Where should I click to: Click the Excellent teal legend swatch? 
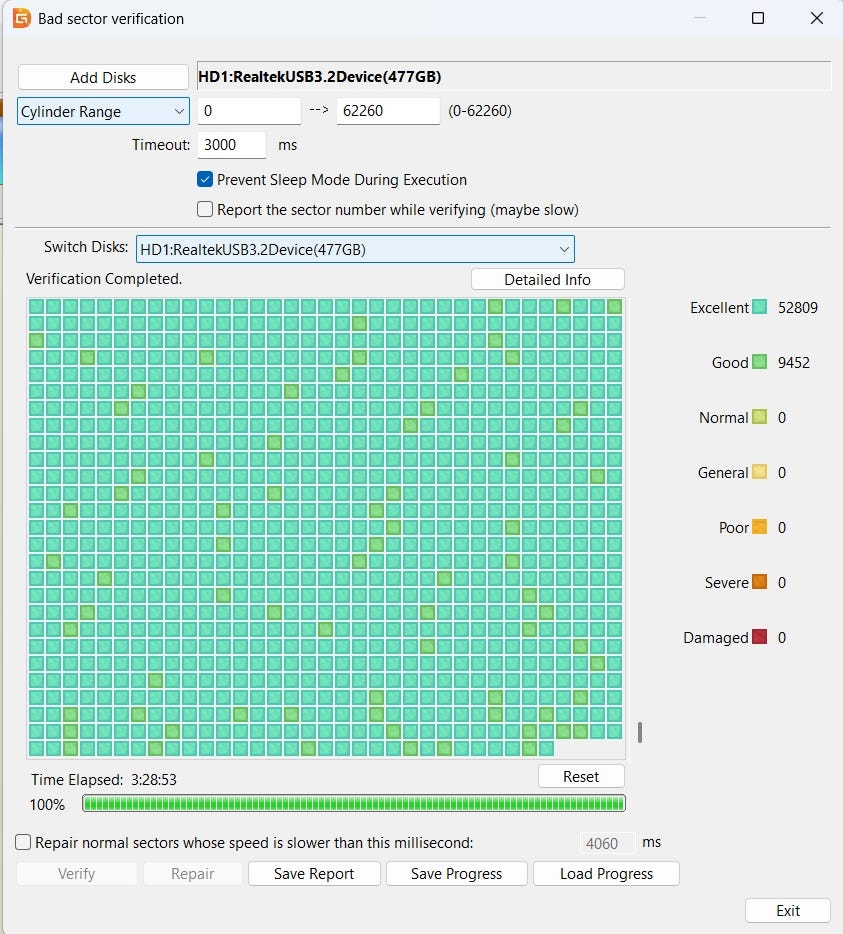coord(760,308)
